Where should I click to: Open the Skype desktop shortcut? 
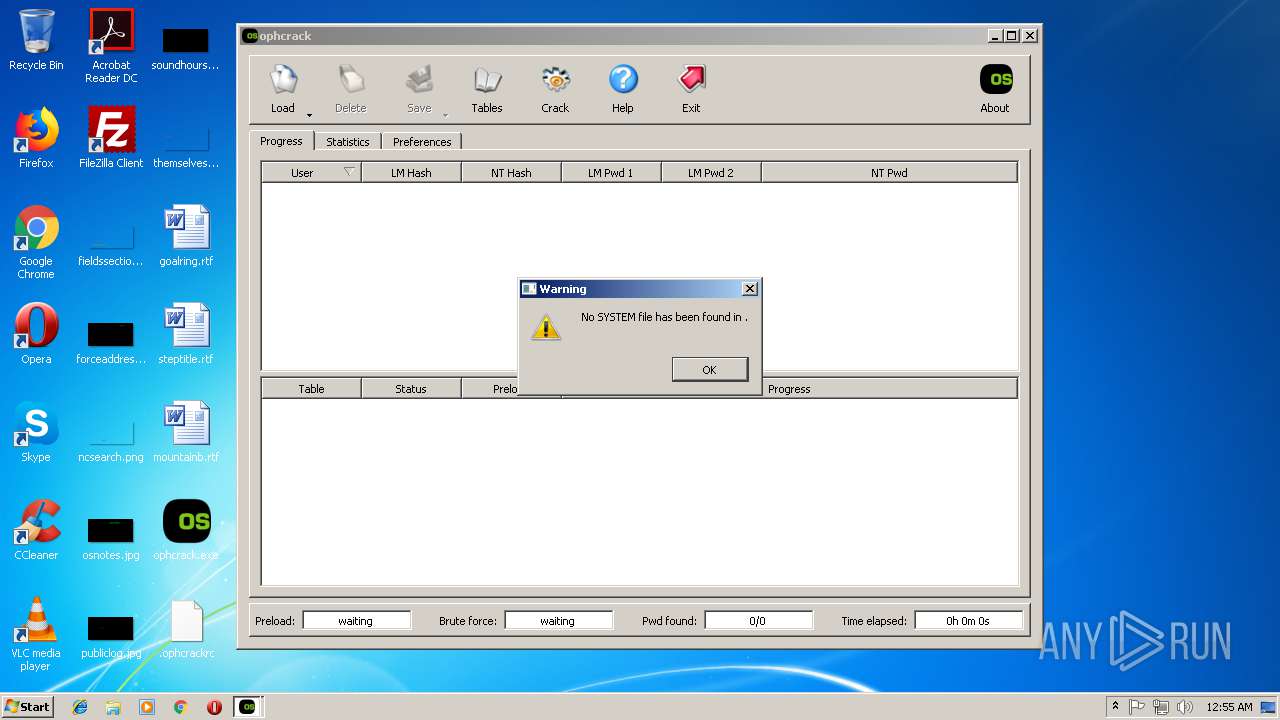tap(36, 433)
